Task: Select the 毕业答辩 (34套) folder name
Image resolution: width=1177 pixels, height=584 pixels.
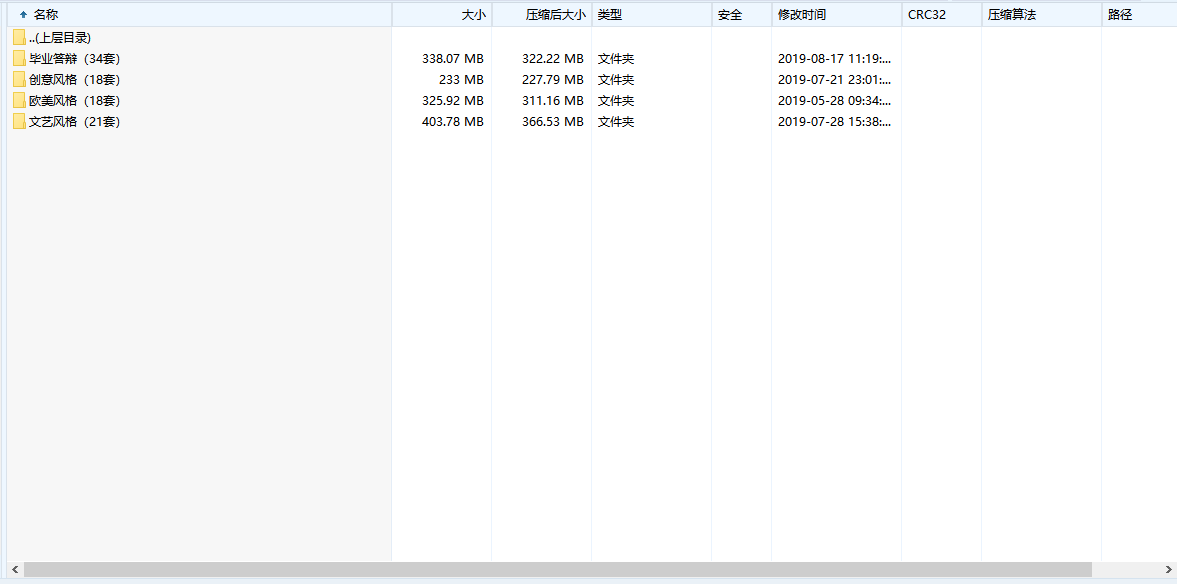Action: click(x=74, y=59)
